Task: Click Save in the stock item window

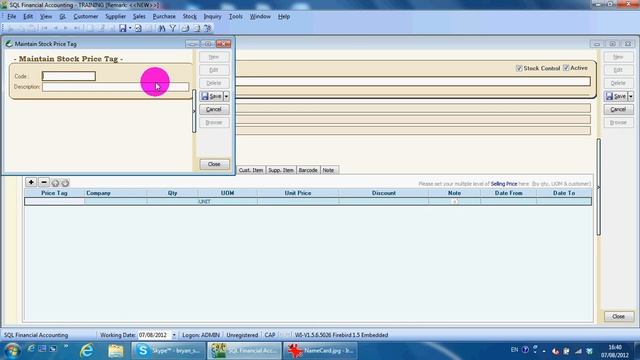Action: coord(616,96)
